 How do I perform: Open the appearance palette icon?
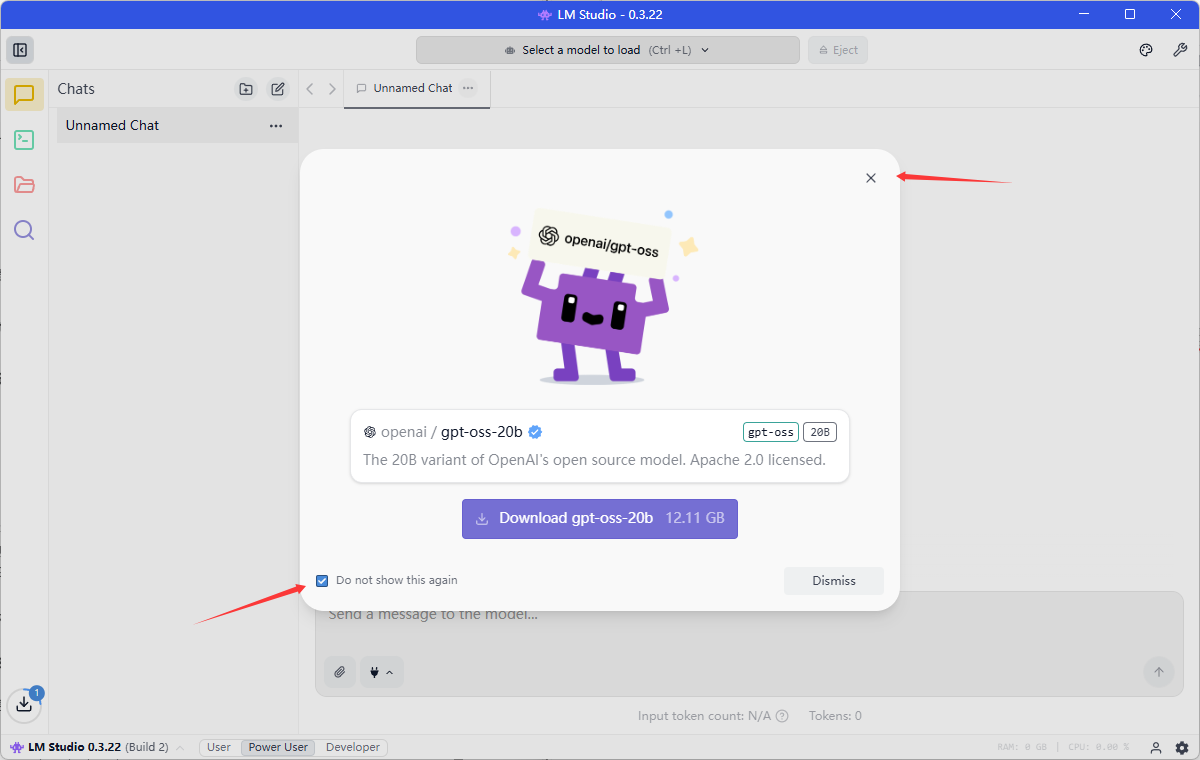point(1147,50)
